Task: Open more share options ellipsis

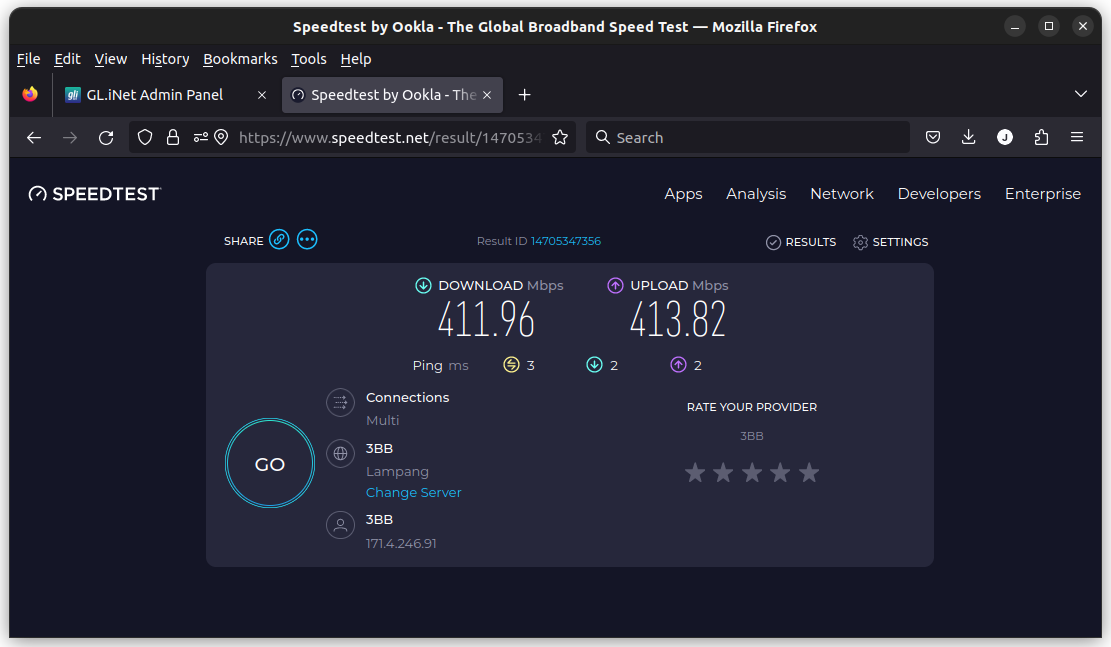Action: [307, 240]
